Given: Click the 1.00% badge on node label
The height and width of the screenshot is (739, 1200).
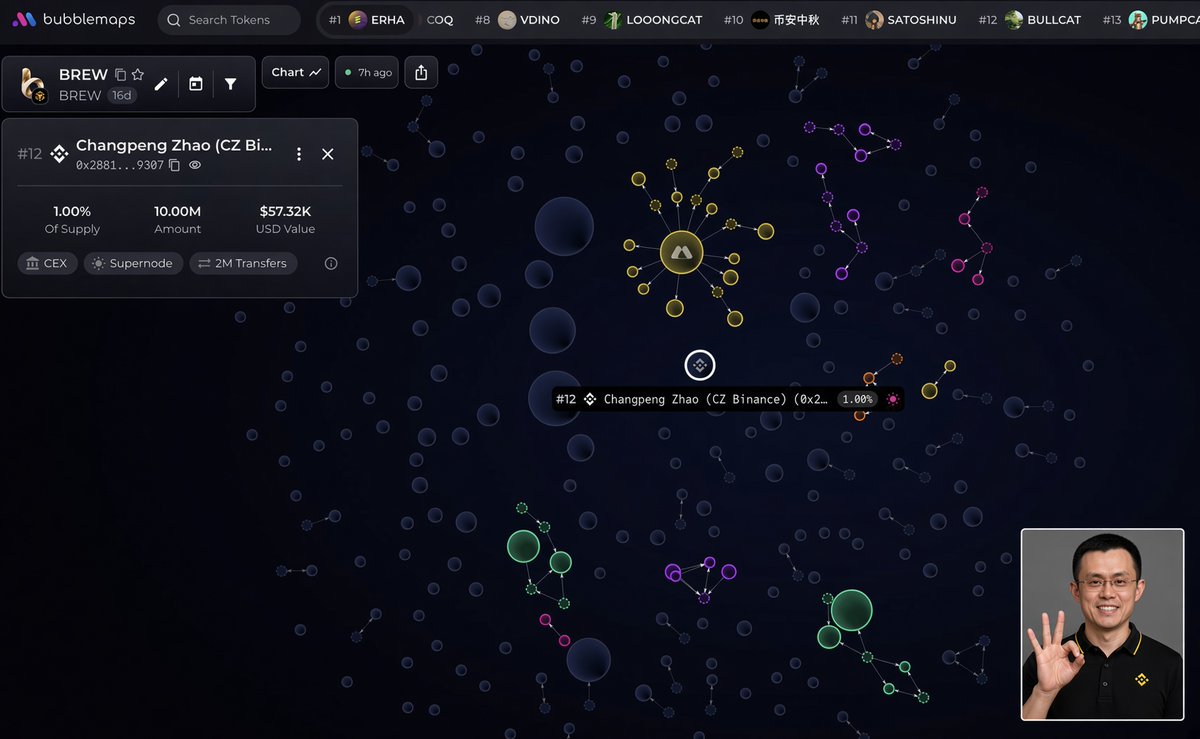Looking at the screenshot, I should click(x=856, y=399).
